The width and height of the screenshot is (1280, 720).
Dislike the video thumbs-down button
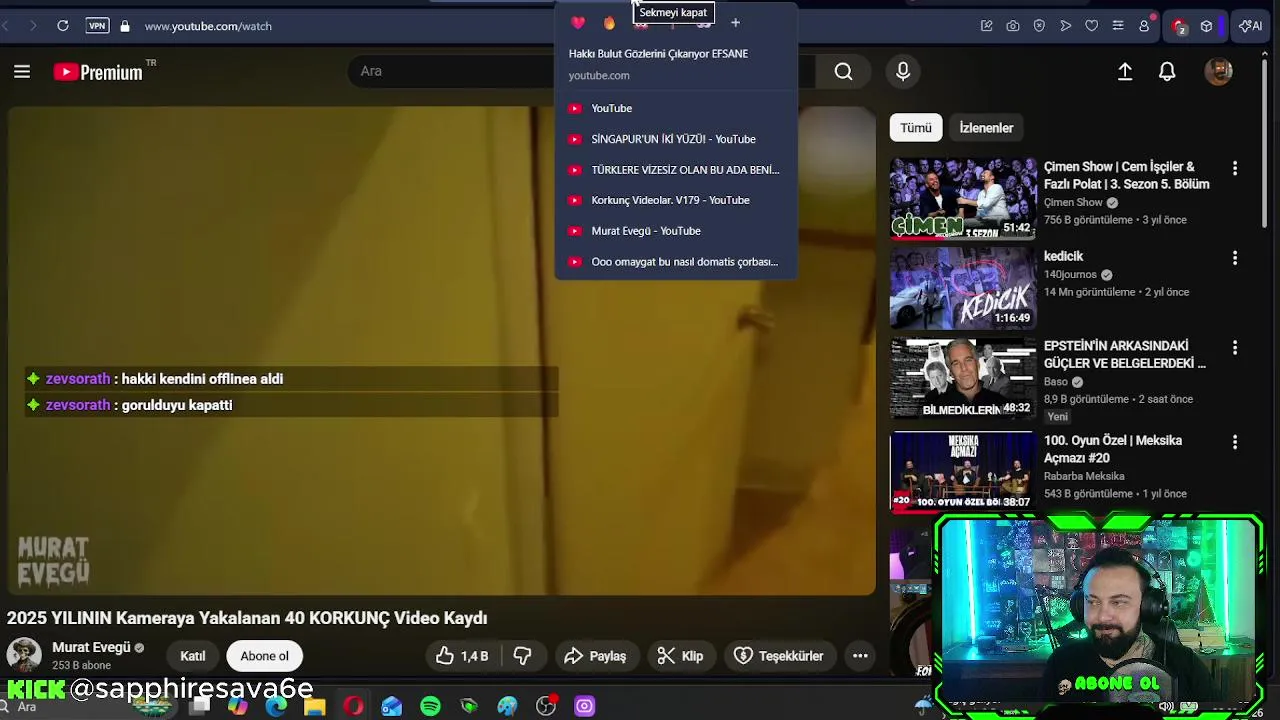tap(523, 656)
